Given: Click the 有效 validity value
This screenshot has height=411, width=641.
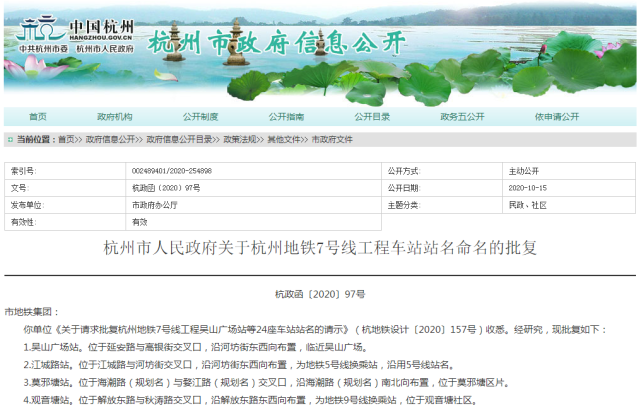Looking at the screenshot, I should 139,222.
